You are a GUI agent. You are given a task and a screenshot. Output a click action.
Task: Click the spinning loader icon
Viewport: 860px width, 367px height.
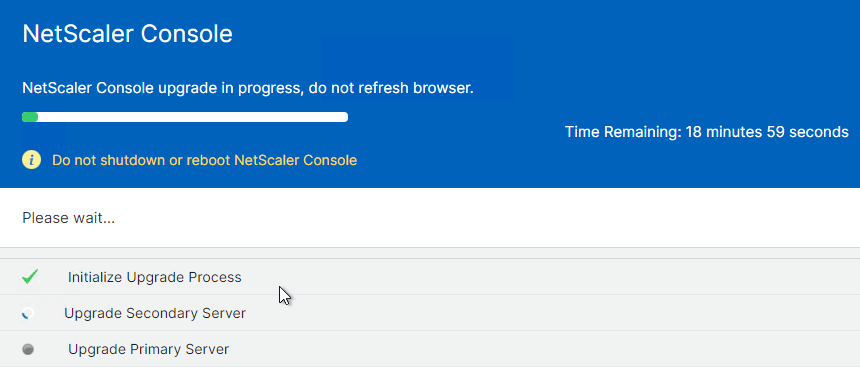[28, 313]
